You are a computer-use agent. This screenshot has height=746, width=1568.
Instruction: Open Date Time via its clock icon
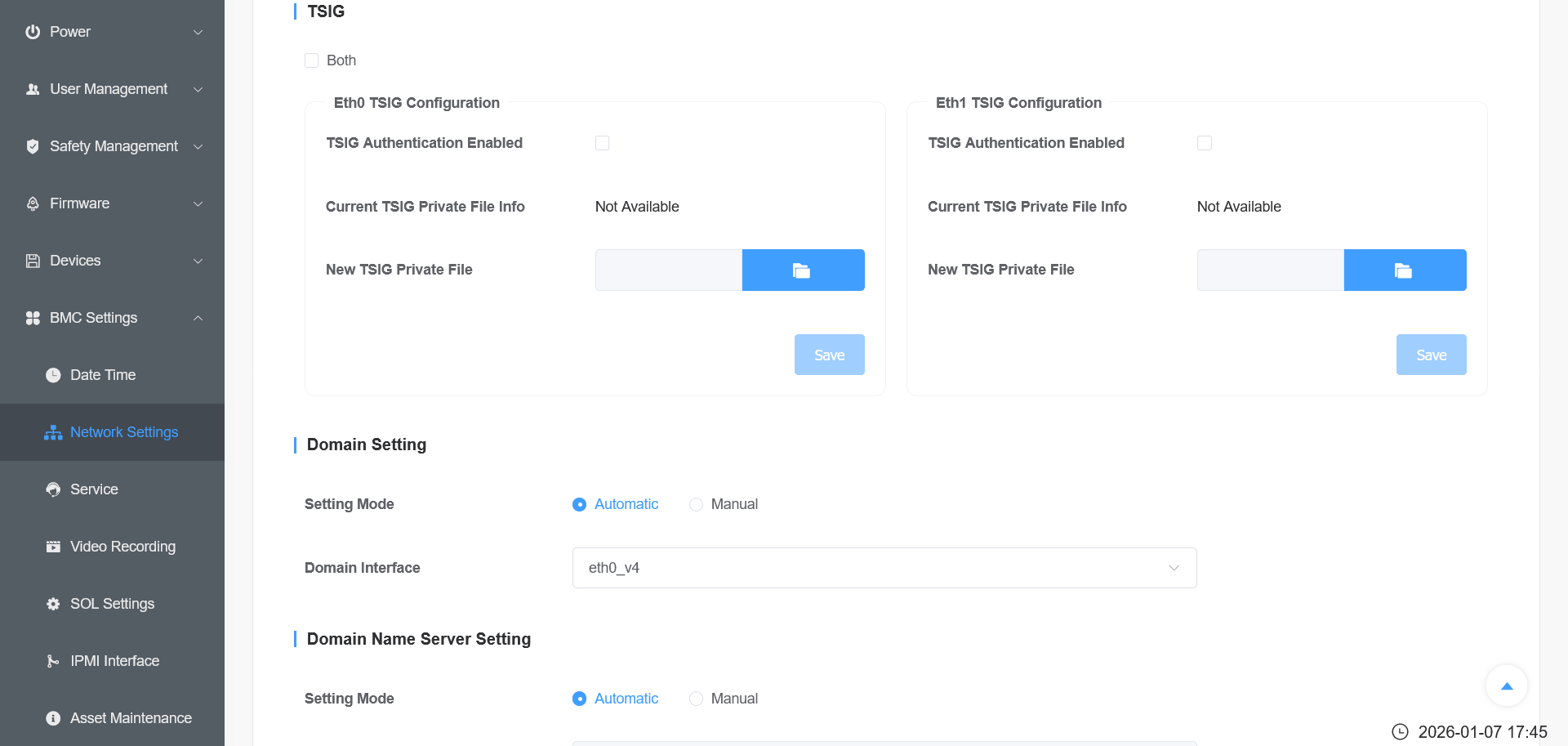click(x=53, y=375)
